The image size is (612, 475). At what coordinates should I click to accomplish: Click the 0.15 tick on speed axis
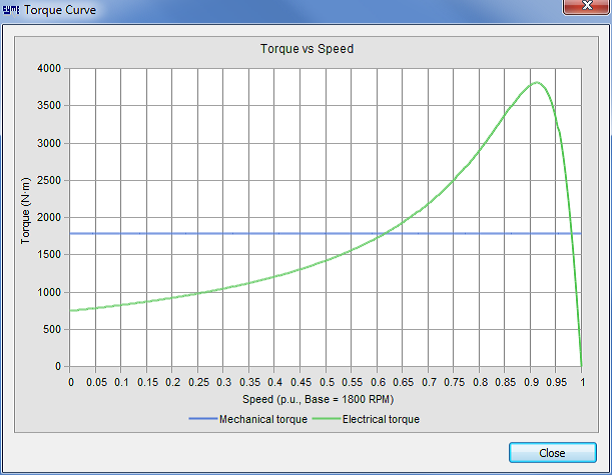click(148, 382)
